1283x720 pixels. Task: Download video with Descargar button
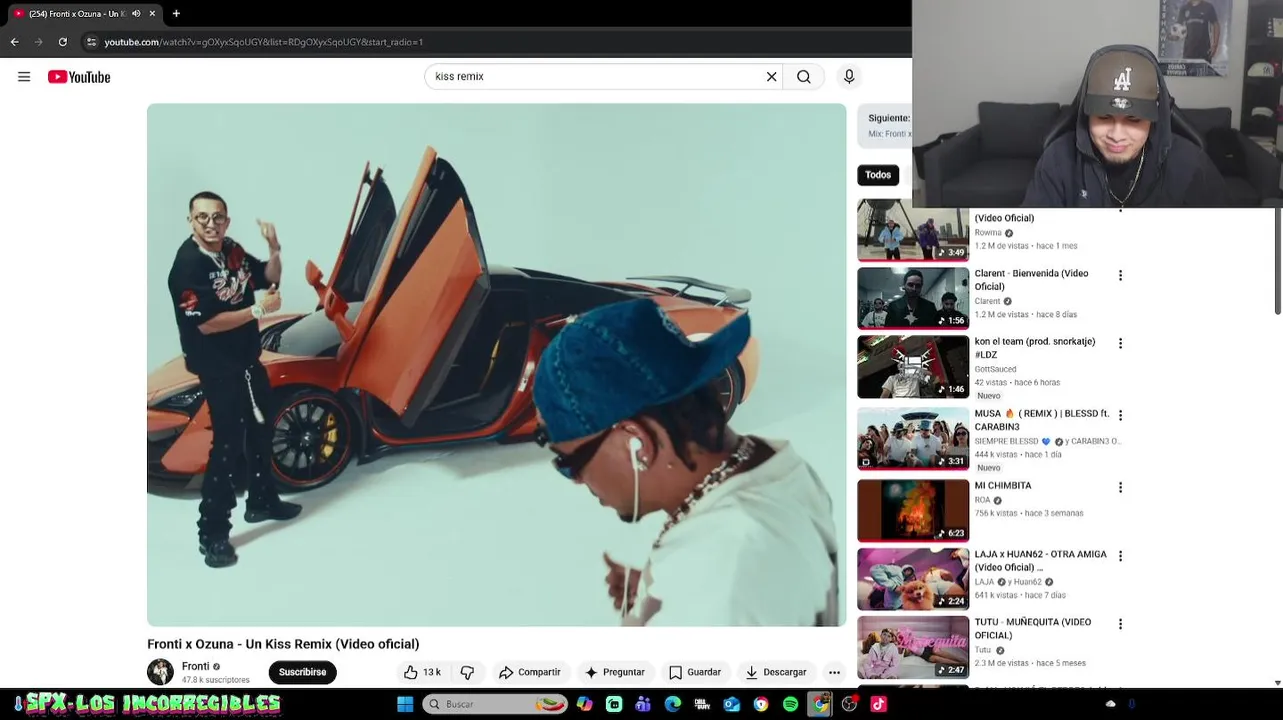(x=776, y=672)
